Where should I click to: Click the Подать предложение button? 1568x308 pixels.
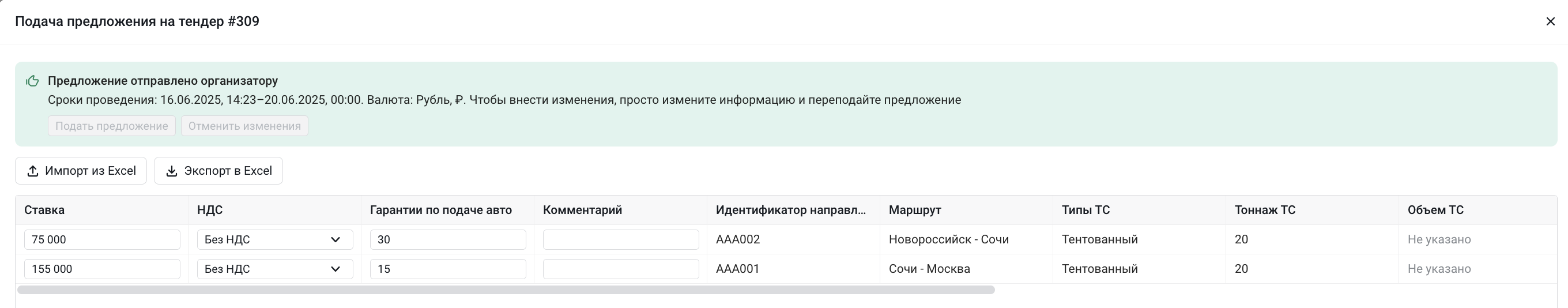(x=112, y=126)
